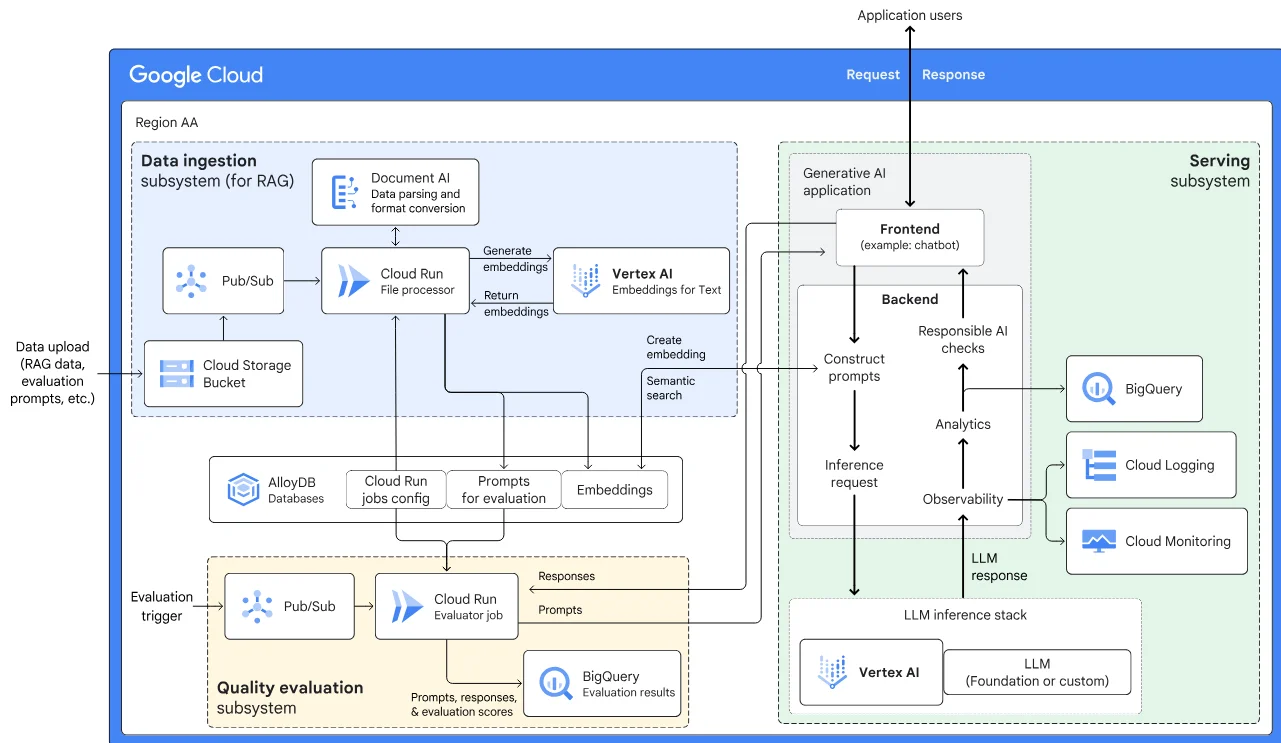1281x743 pixels.
Task: Click the BigQuery icon in Serving subsystem
Action: point(1099,388)
